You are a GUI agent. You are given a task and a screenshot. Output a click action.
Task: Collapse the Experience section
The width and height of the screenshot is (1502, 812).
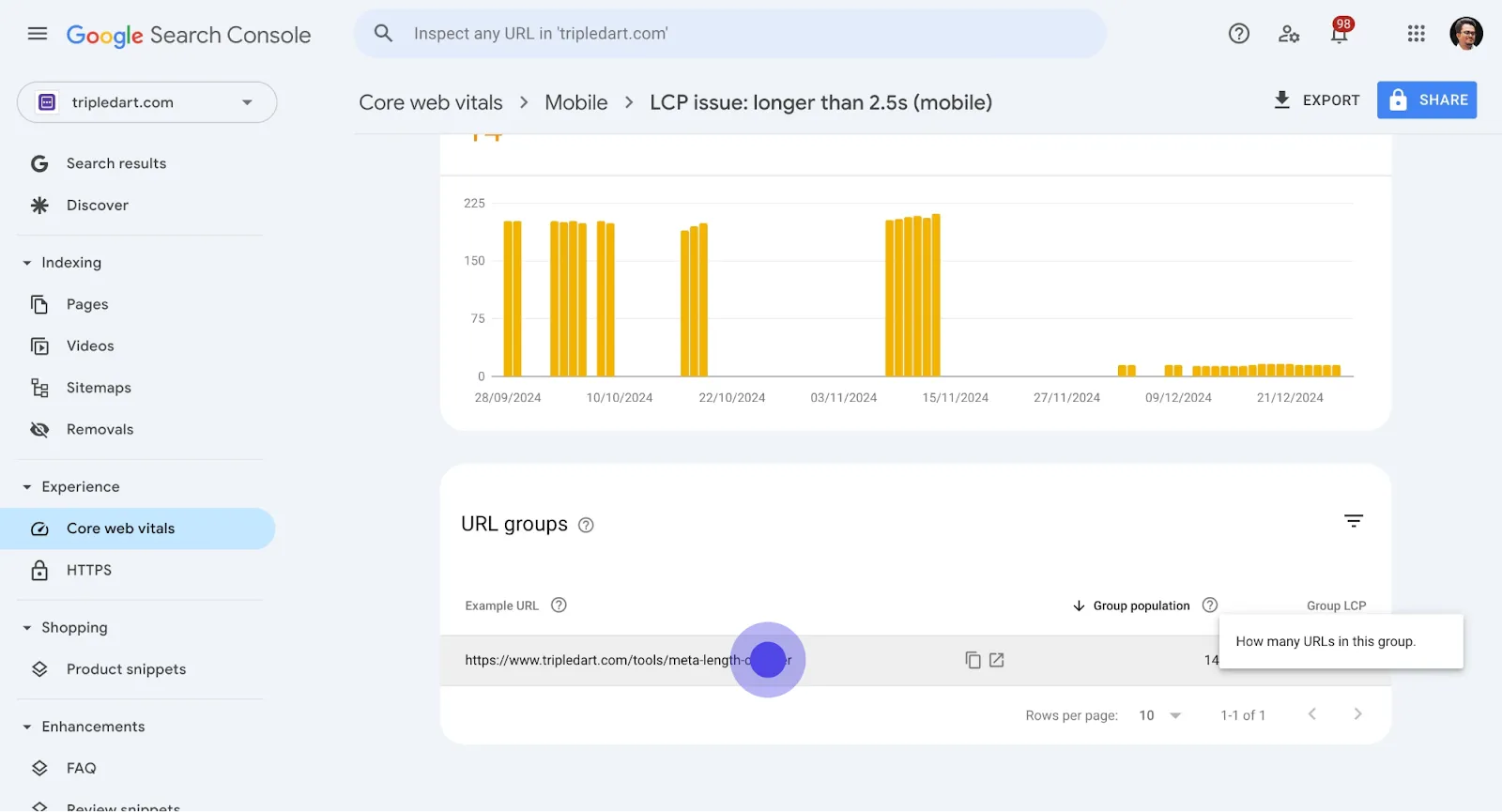[71, 487]
